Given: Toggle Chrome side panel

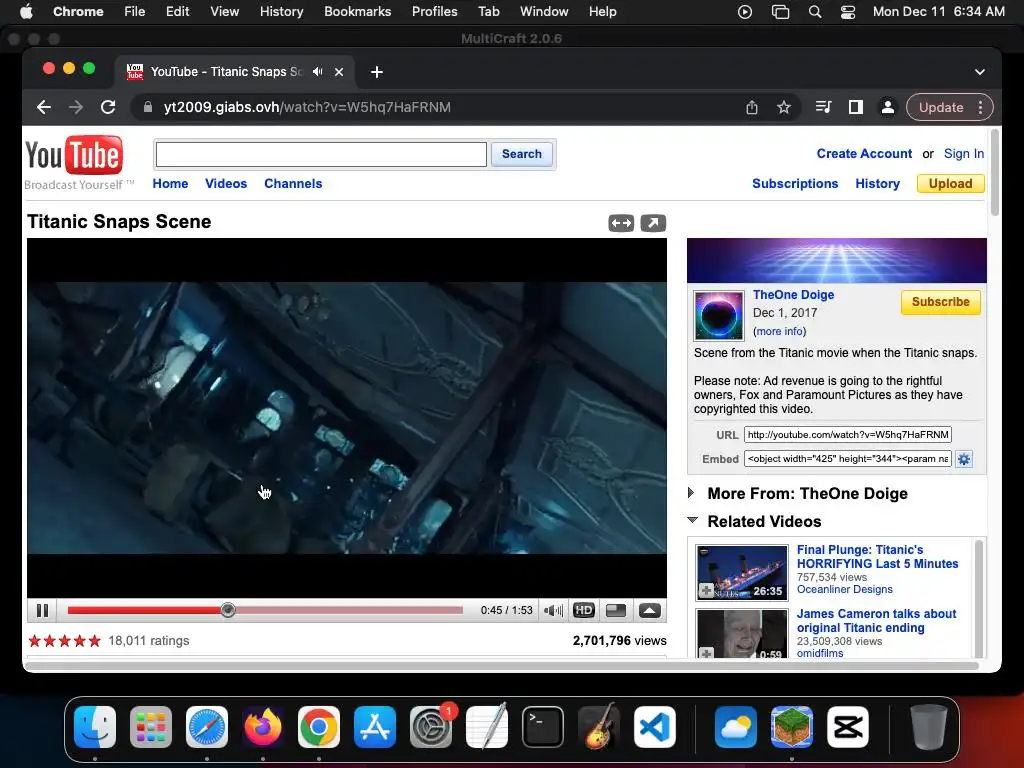Looking at the screenshot, I should tap(856, 107).
